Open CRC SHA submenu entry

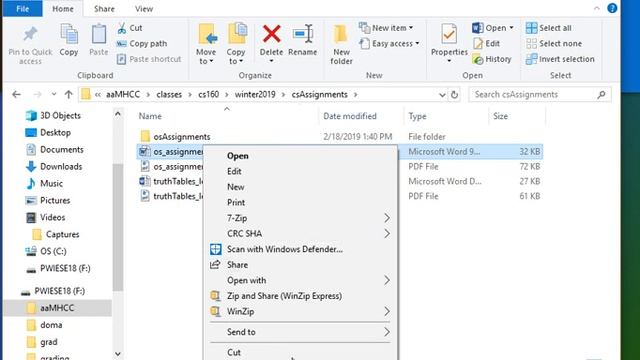click(x=300, y=233)
